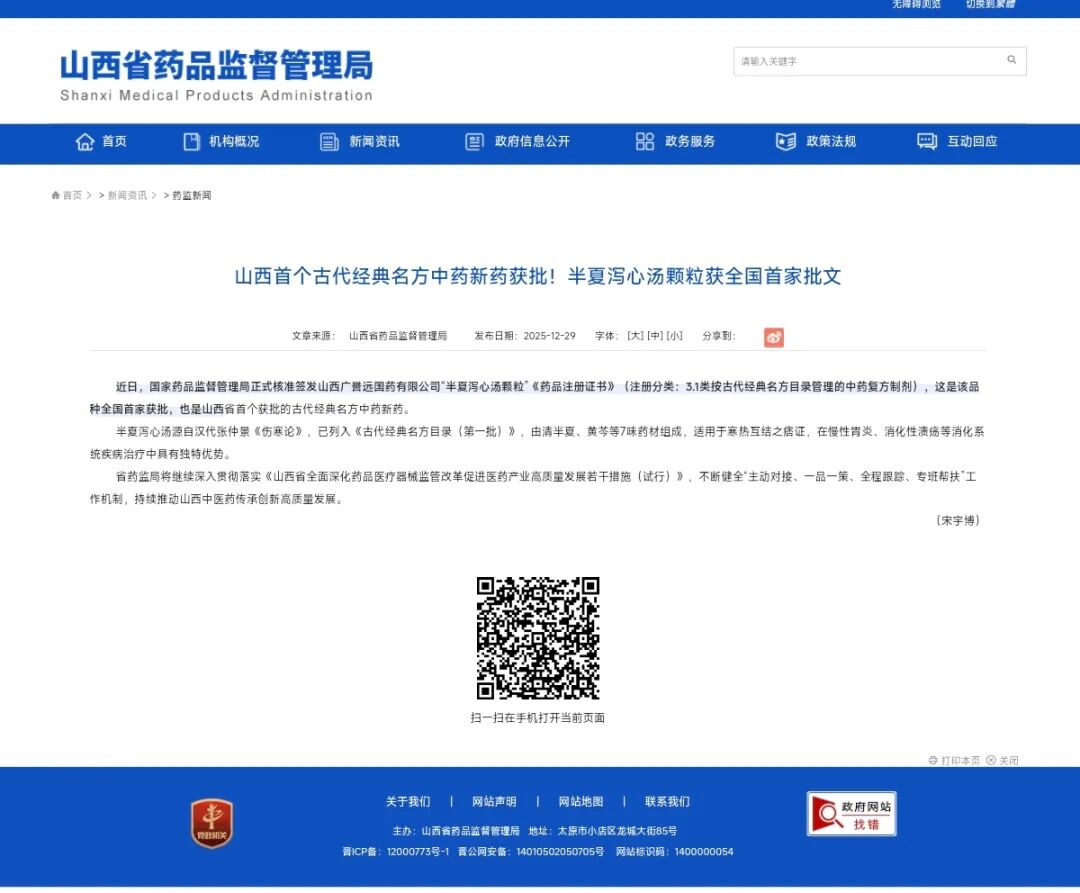1080x893 pixels.
Task: Click the 山西省药品监督管理局 site logo
Action: coord(216,76)
